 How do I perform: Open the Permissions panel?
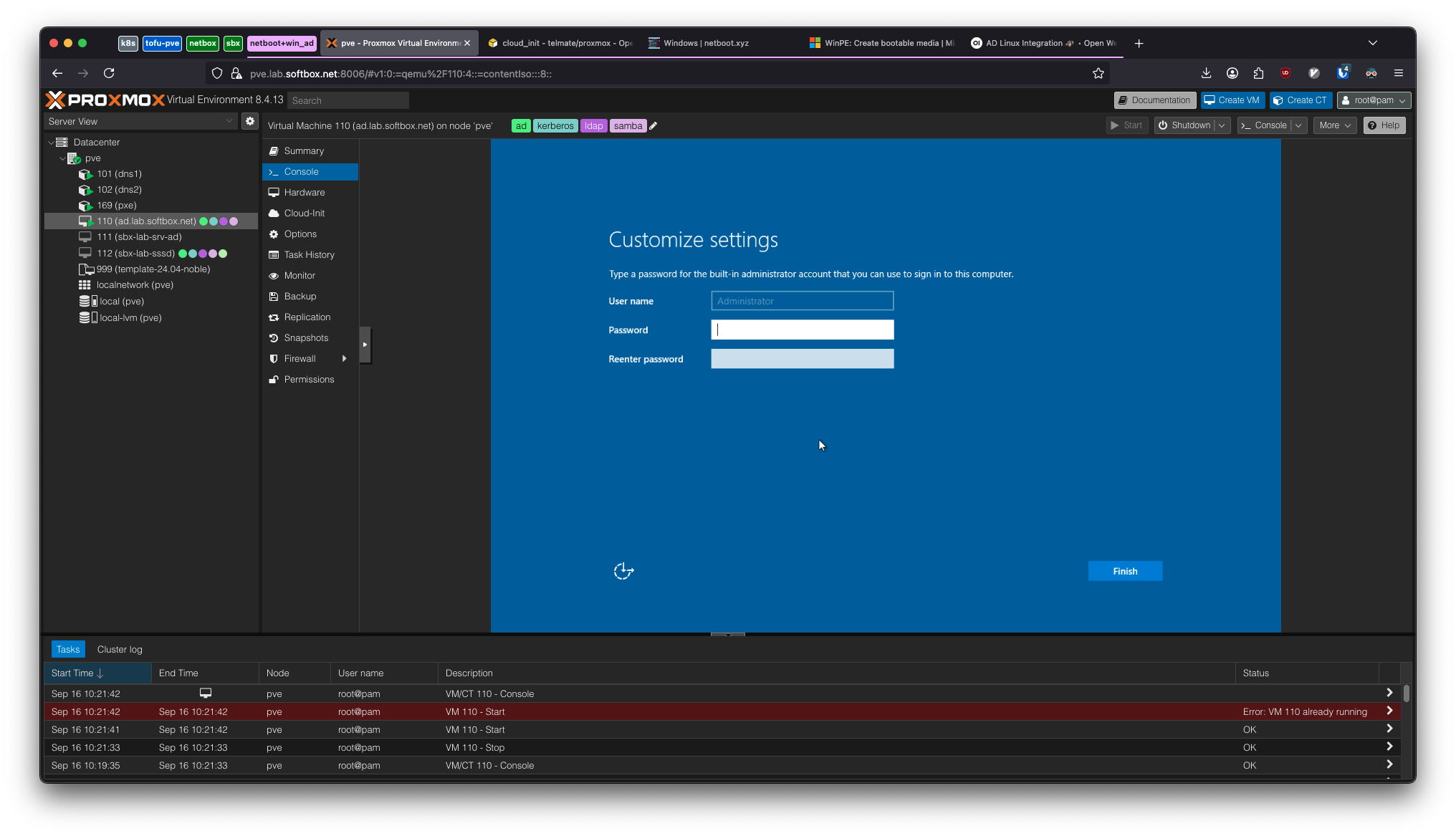(309, 379)
